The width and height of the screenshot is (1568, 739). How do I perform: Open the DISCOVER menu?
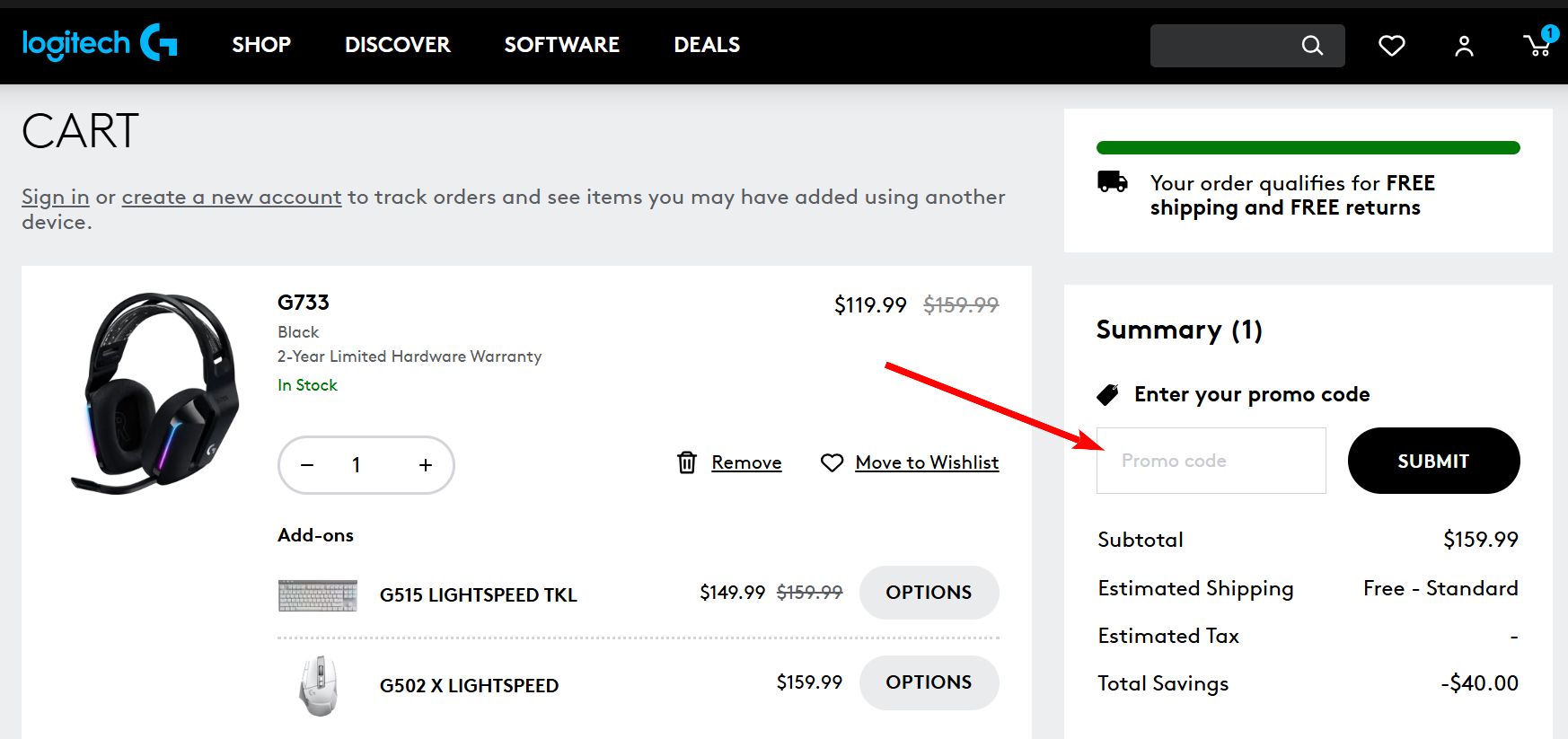[x=397, y=45]
